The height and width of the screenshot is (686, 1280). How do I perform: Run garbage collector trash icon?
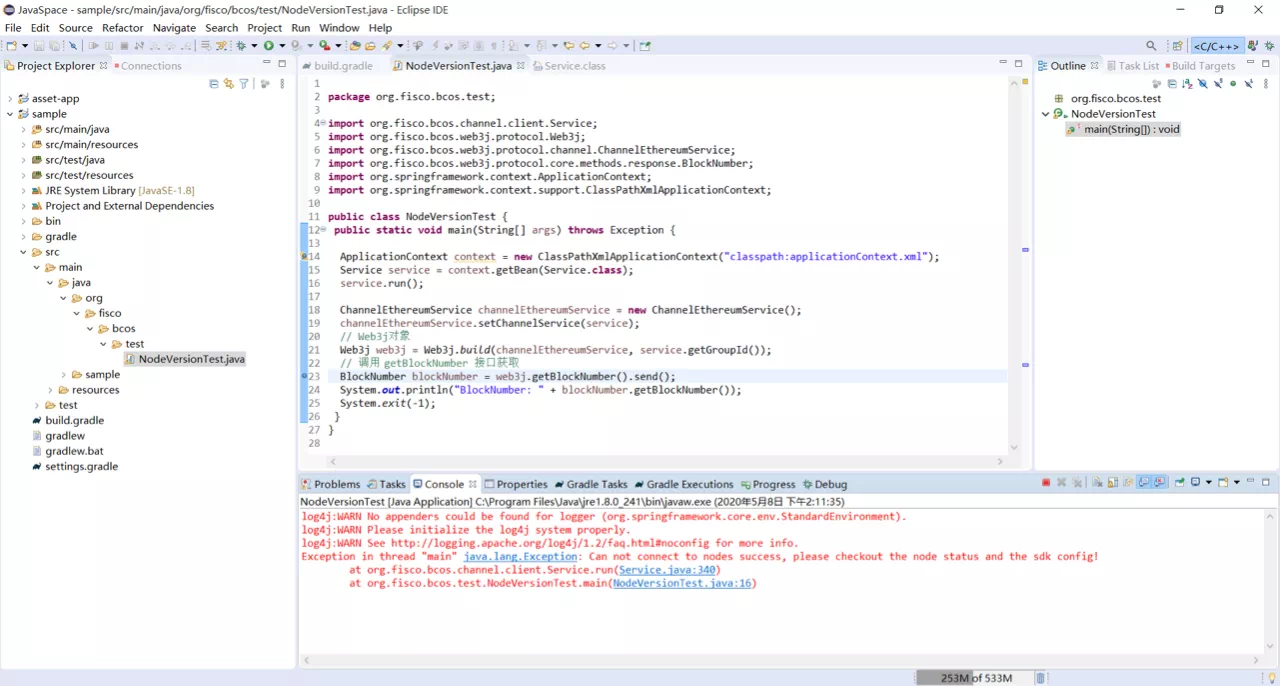[x=1040, y=678]
